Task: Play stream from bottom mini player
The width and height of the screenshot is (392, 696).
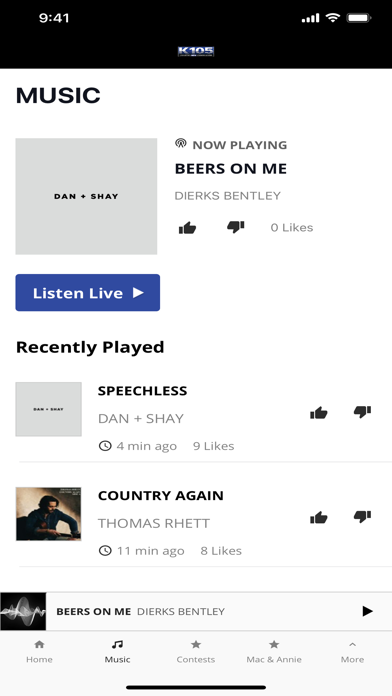Action: coord(367,611)
